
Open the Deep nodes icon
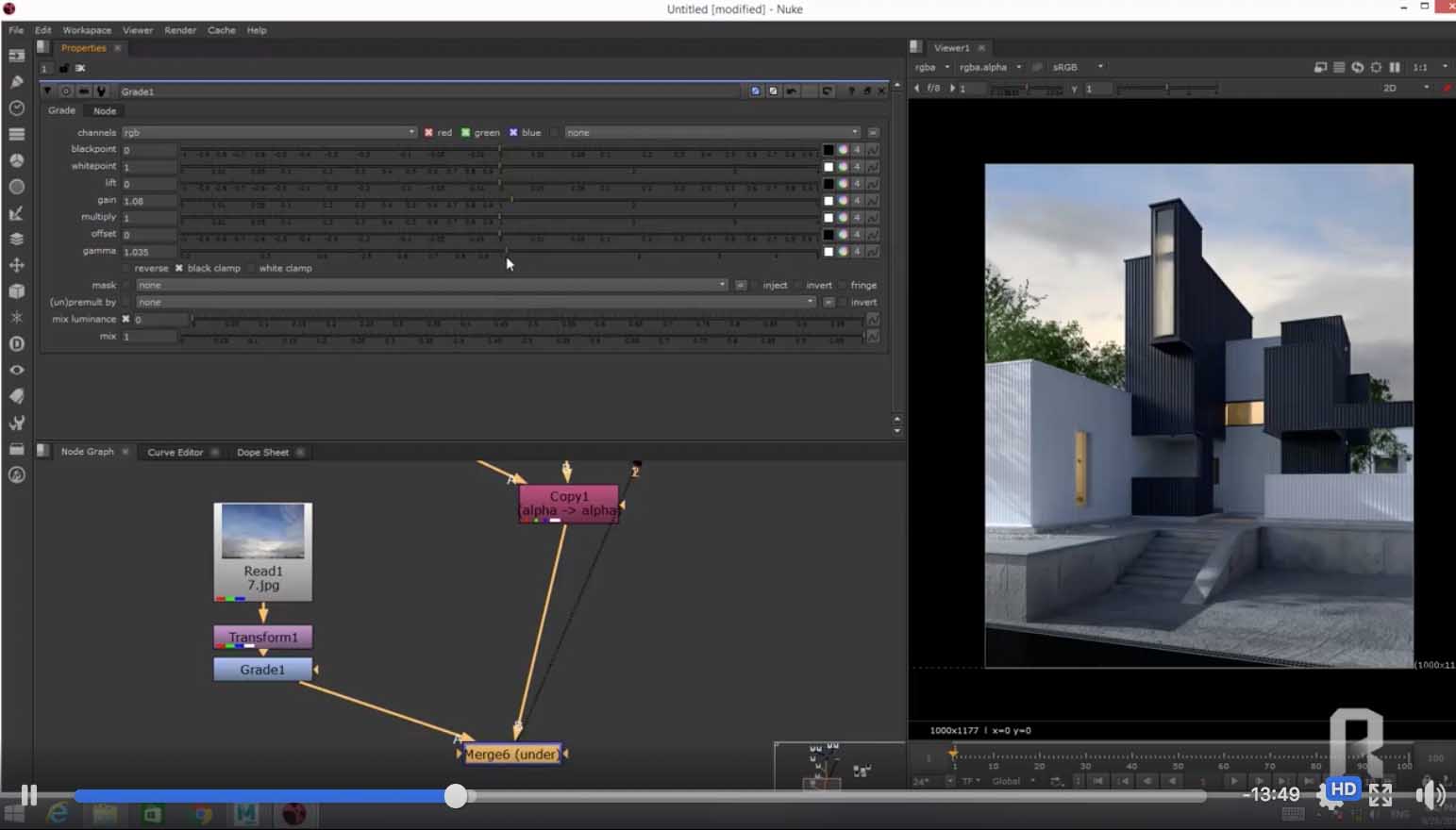pos(16,344)
